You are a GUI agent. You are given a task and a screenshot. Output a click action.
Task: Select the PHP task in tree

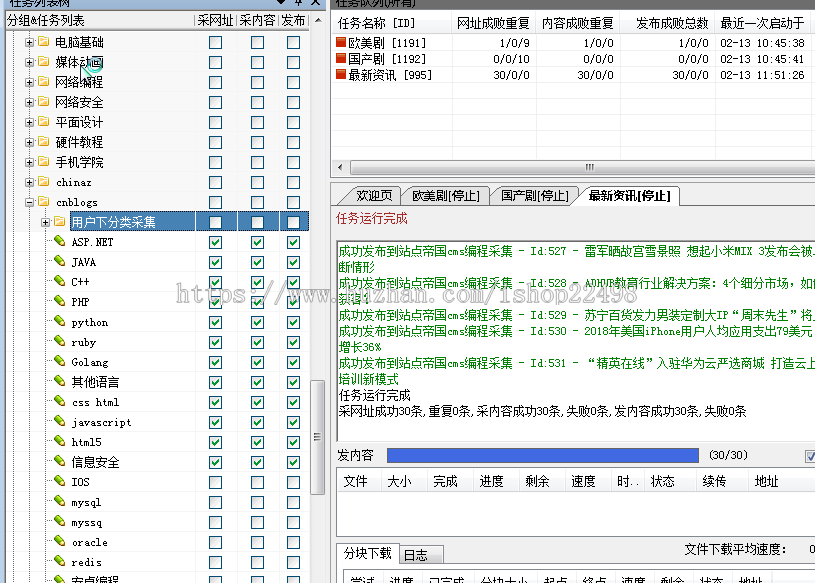(81, 302)
